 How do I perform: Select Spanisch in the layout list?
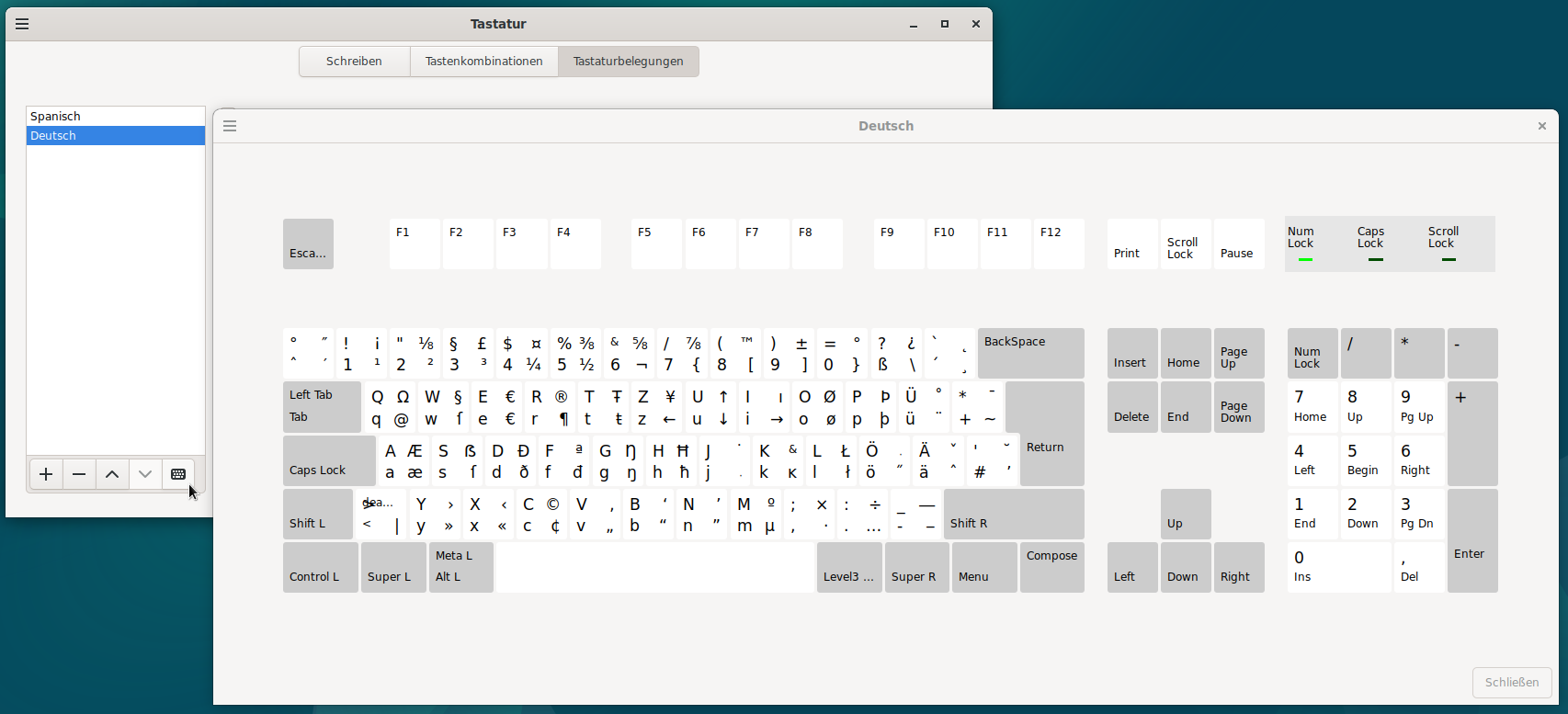[x=116, y=116]
